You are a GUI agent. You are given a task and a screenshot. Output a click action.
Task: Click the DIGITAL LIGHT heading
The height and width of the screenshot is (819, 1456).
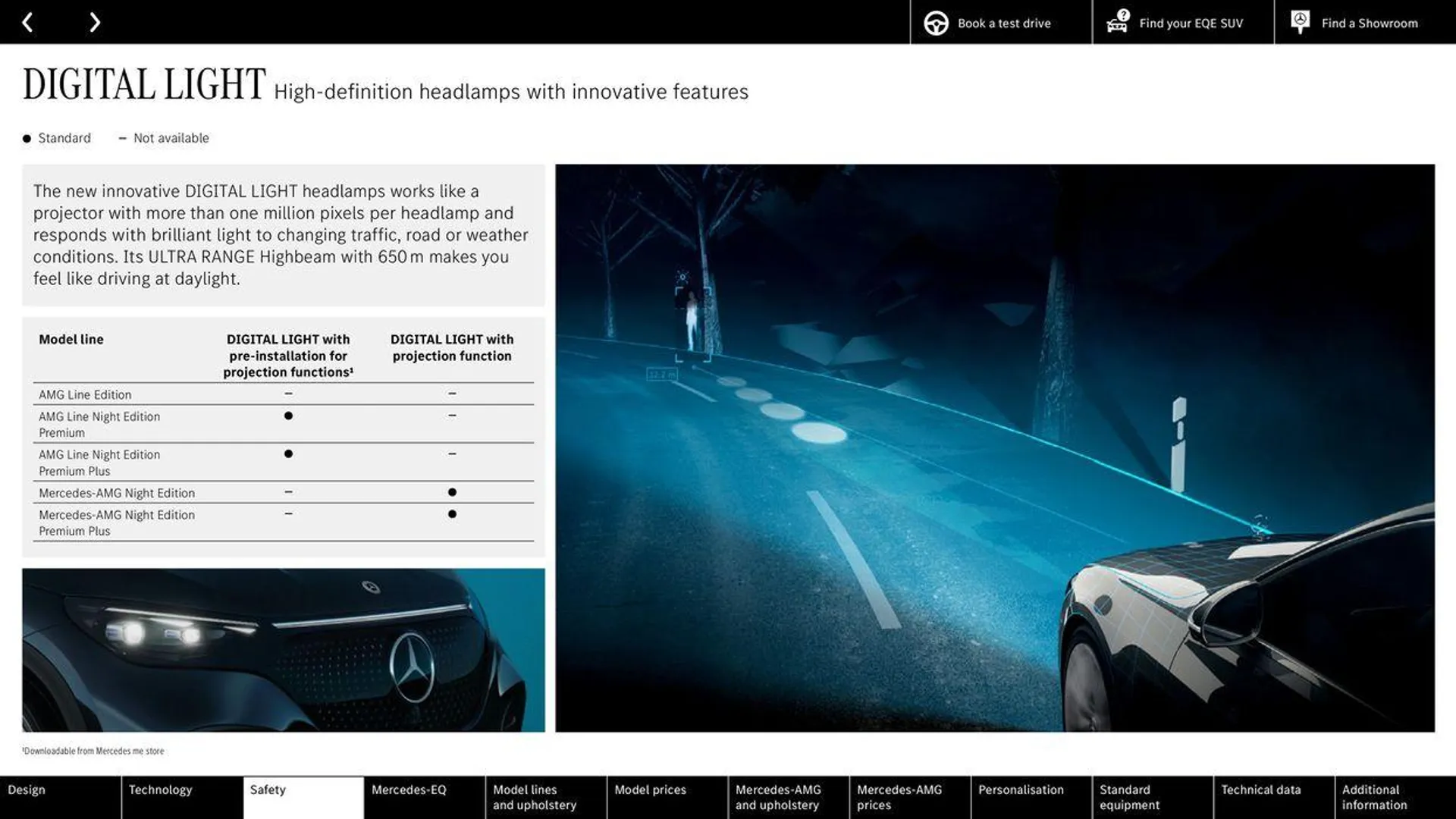coord(144,84)
